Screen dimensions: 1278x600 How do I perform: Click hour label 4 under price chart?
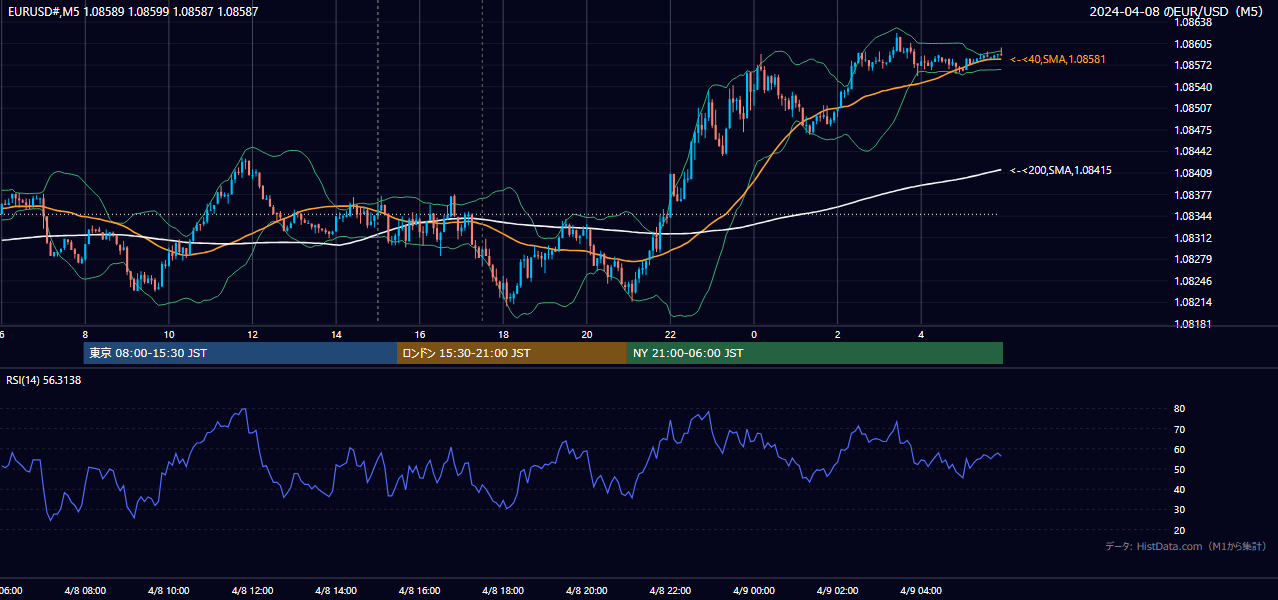pos(921,335)
